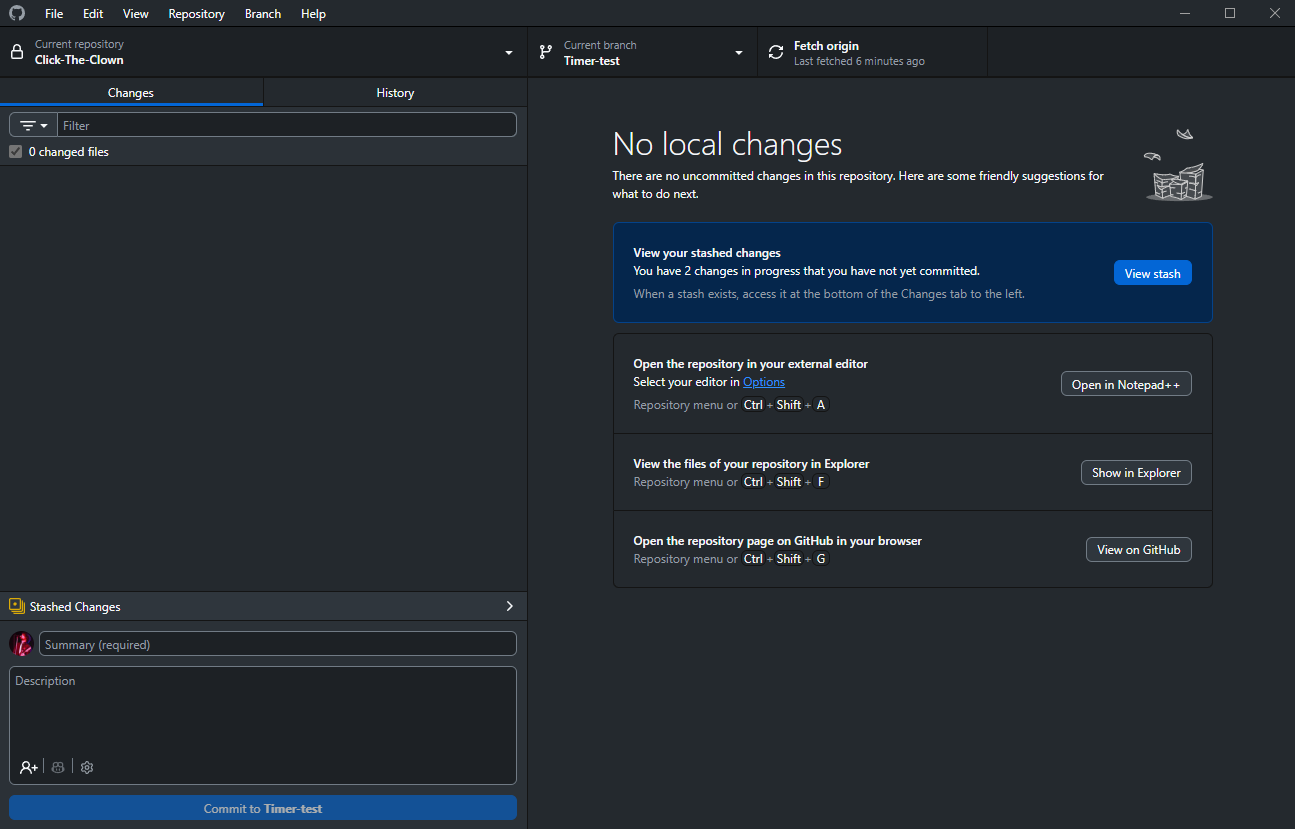
Task: Click Show in Explorer button
Action: (1136, 472)
